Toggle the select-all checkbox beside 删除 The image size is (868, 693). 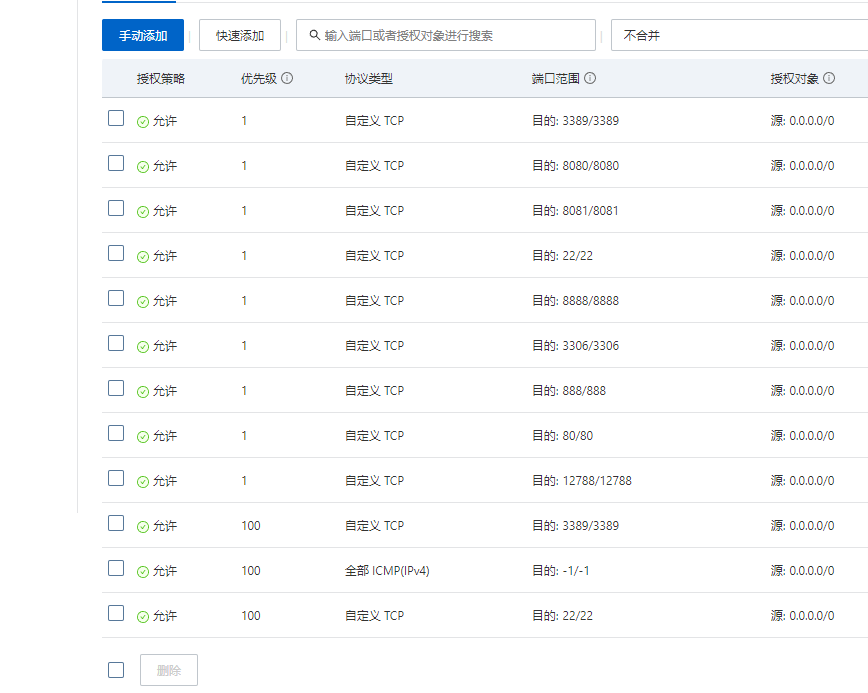pyautogui.click(x=116, y=670)
